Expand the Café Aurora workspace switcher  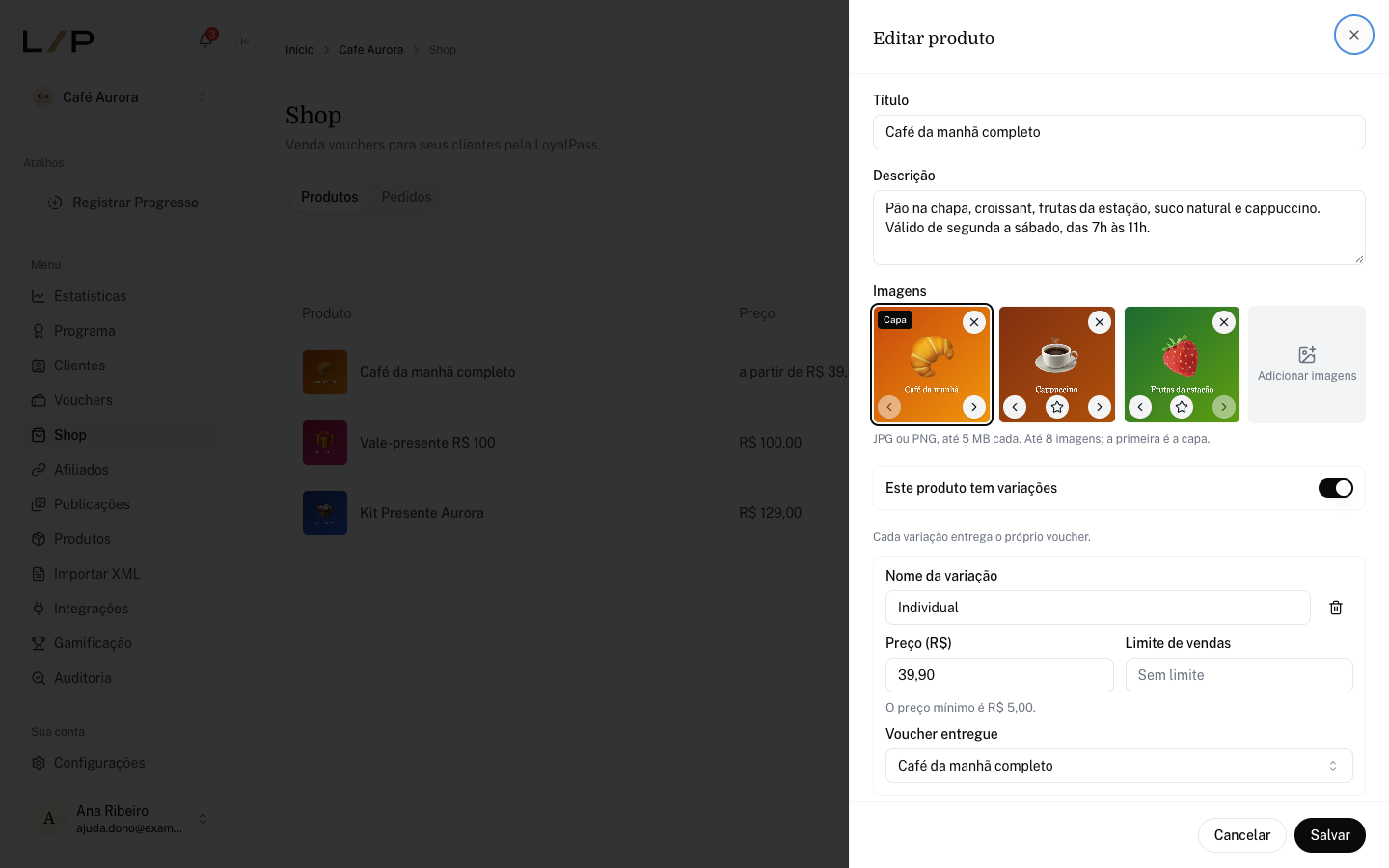[x=123, y=97]
